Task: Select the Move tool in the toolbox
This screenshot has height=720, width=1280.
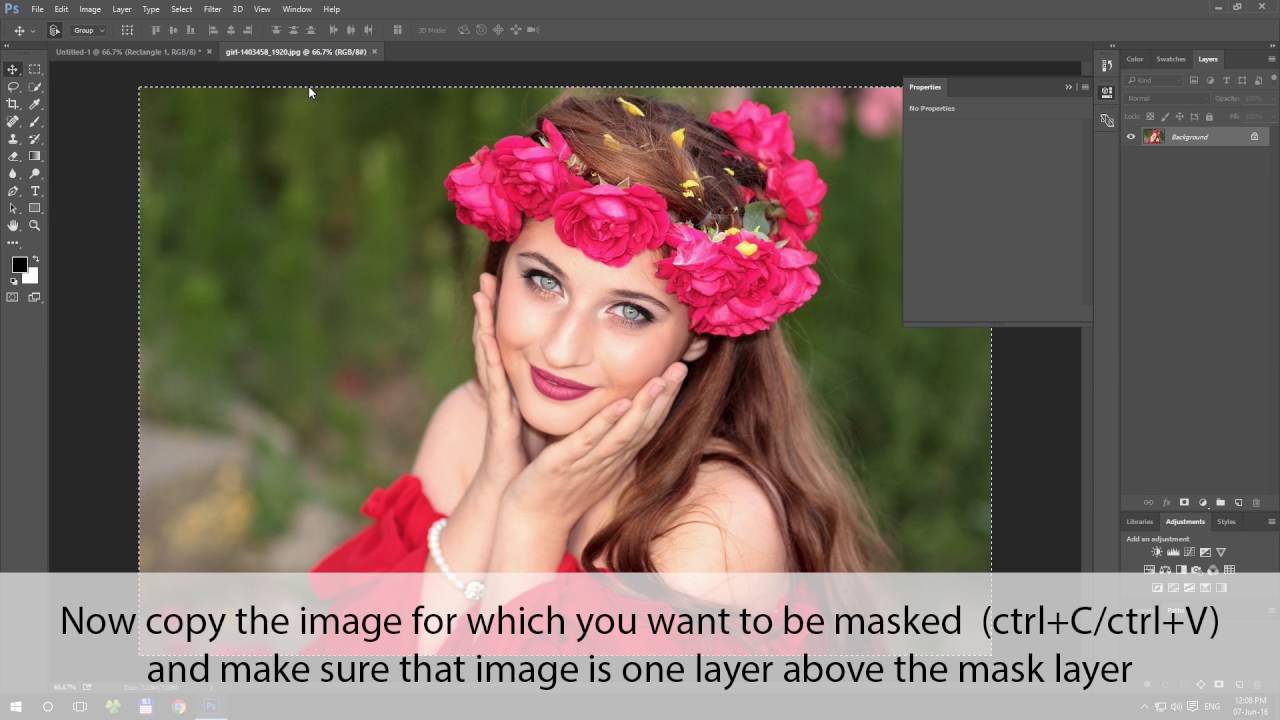Action: coord(13,69)
